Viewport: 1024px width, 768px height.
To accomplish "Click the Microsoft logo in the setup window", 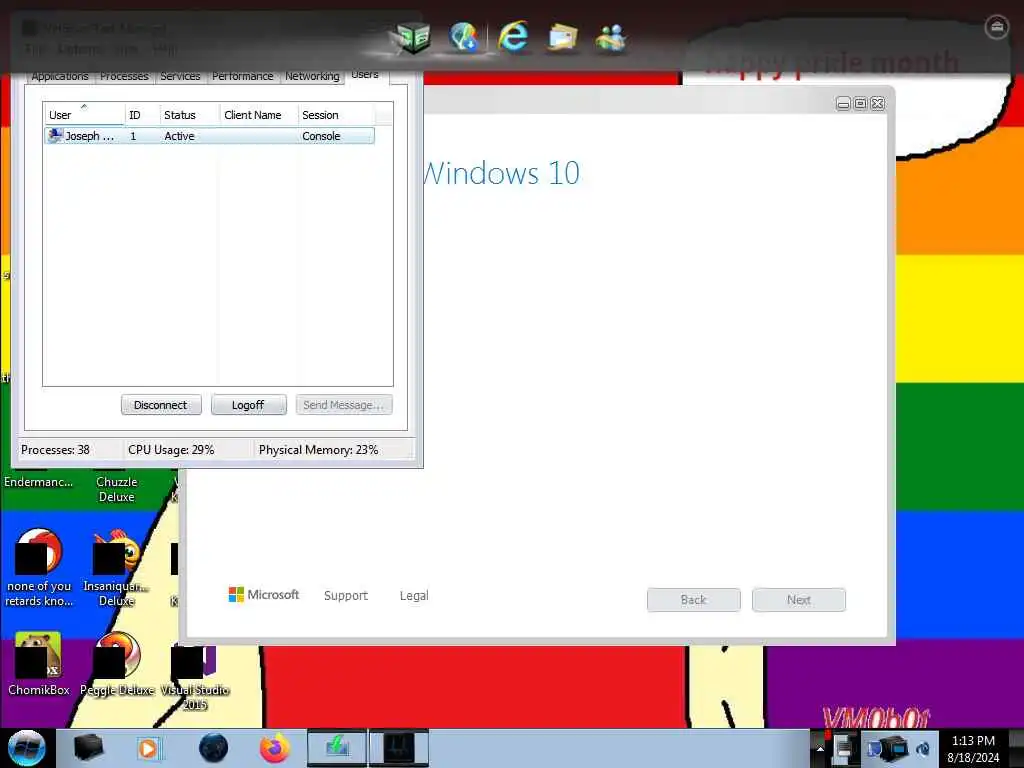I will [264, 595].
